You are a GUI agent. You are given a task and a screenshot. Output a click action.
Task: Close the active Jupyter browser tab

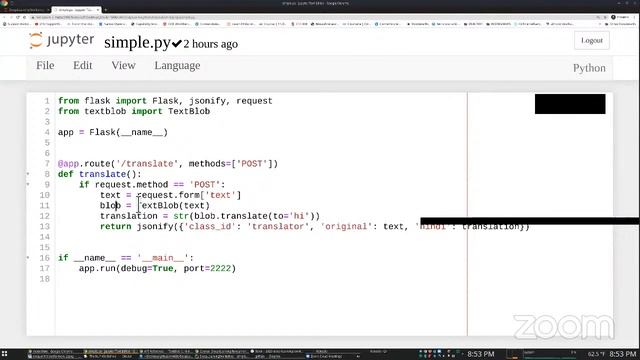coord(98,9)
